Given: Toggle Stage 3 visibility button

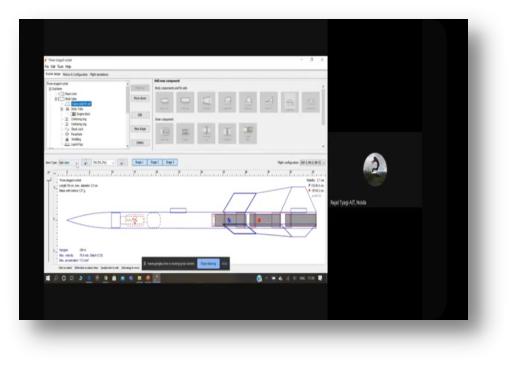Looking at the screenshot, I should [170, 162].
